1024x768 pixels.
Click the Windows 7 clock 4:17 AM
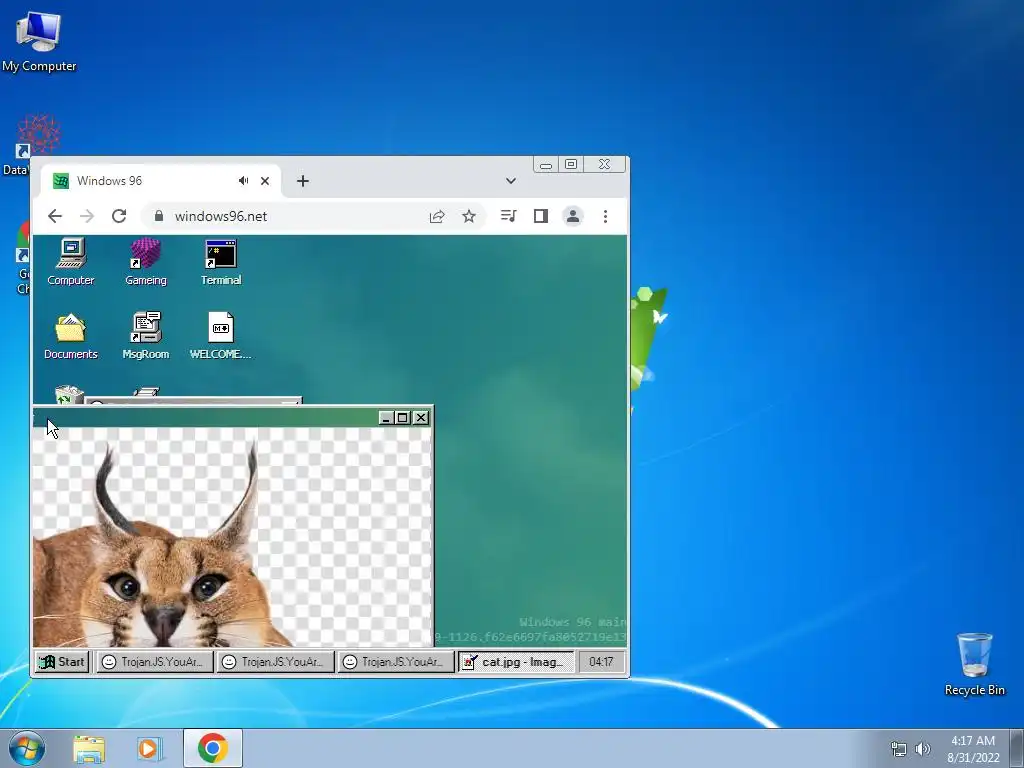click(x=973, y=749)
